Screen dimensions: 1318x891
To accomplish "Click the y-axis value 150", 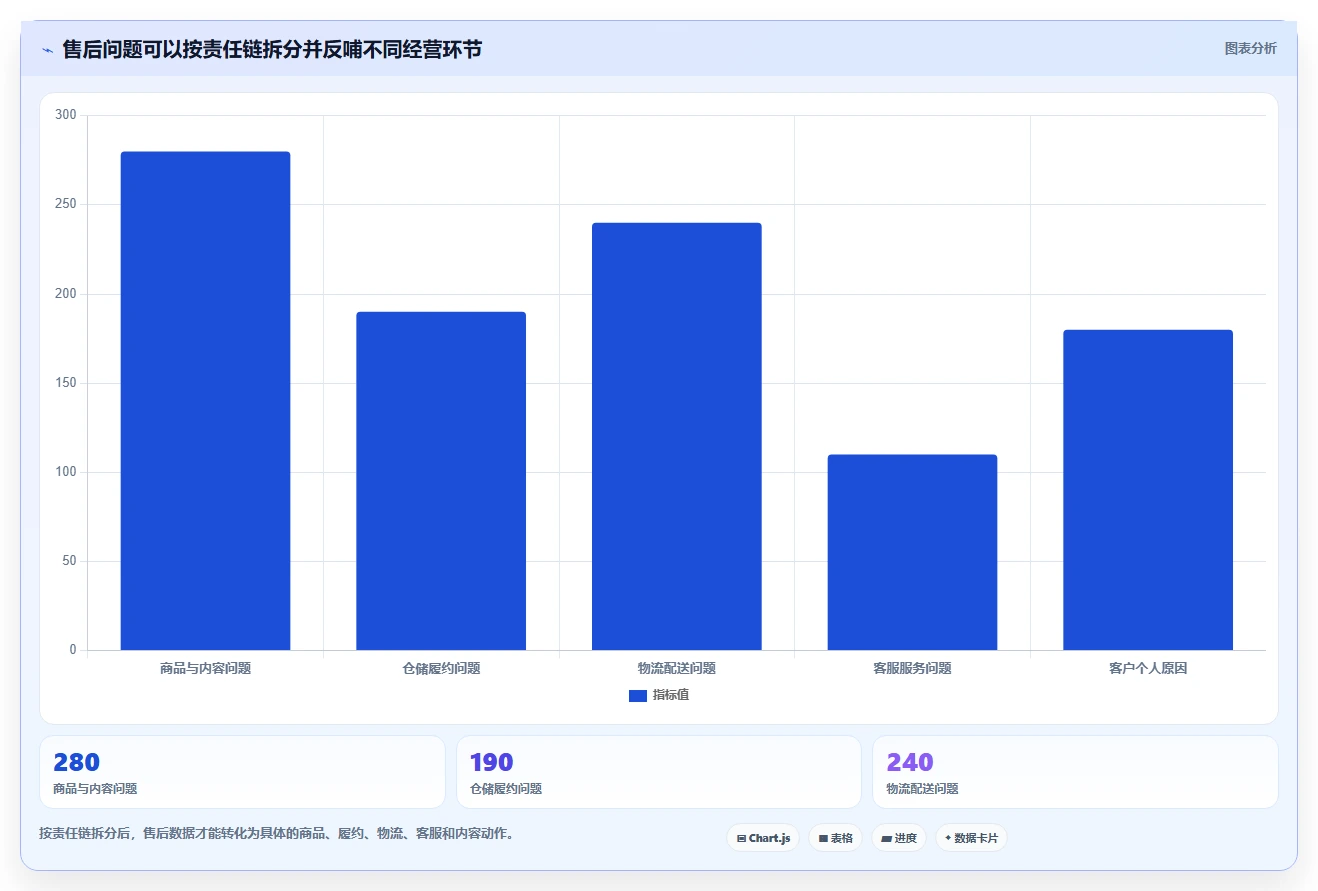I will click(x=66, y=383).
